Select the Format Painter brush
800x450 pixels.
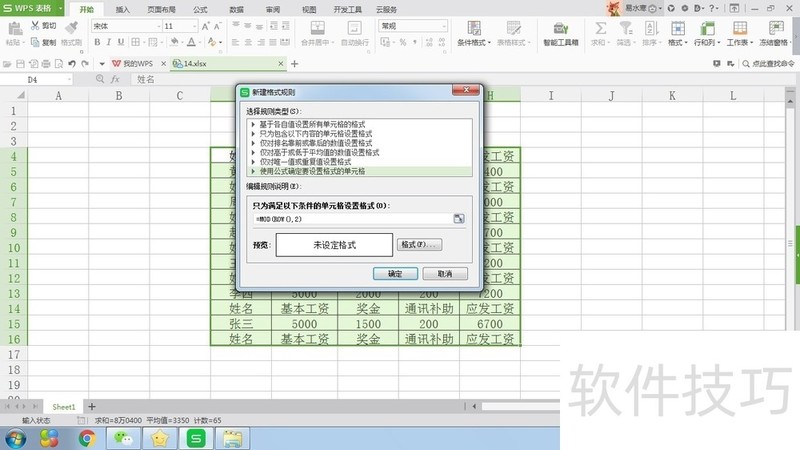coord(71,28)
